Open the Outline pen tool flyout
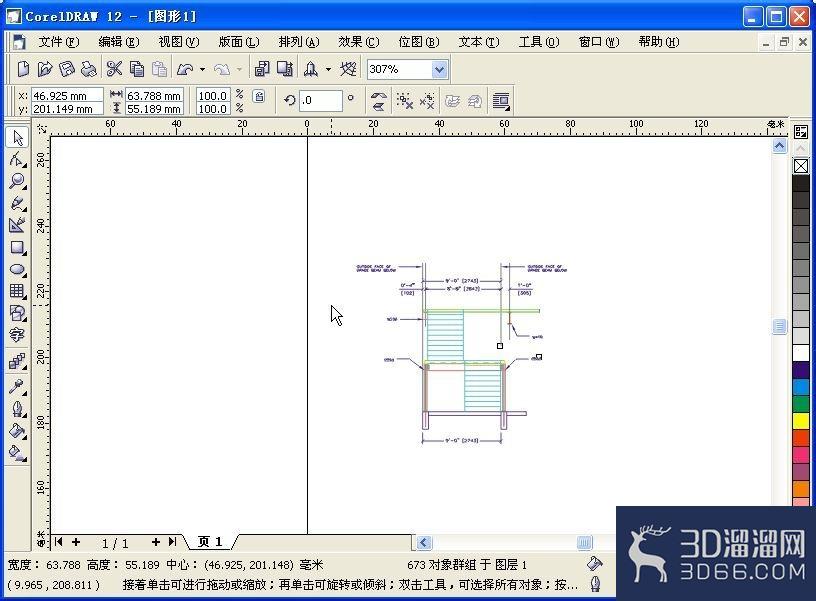The height and width of the screenshot is (601, 816). coord(17,409)
